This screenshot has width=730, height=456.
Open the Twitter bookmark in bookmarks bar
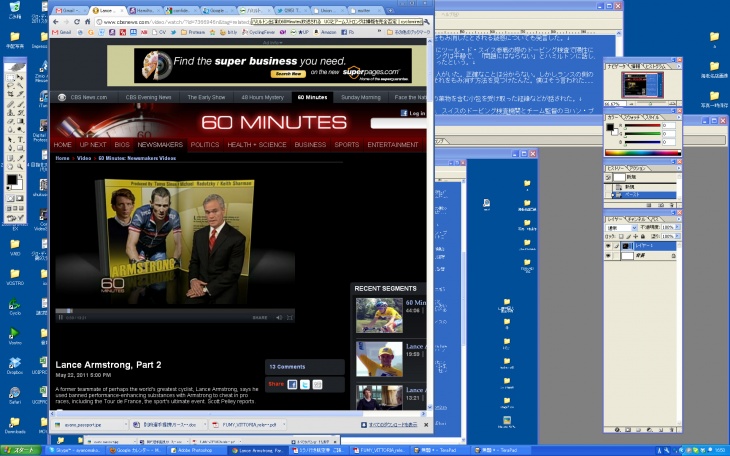[173, 32]
